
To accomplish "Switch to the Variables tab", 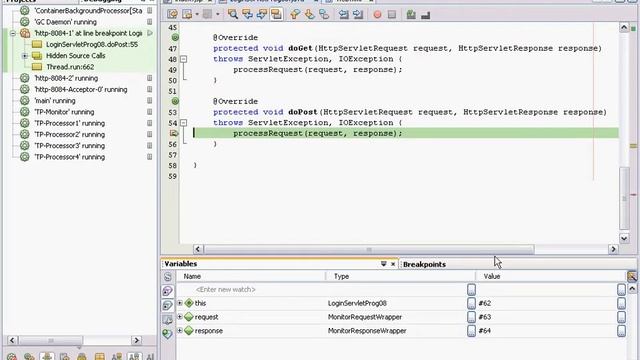I will pyautogui.click(x=181, y=264).
